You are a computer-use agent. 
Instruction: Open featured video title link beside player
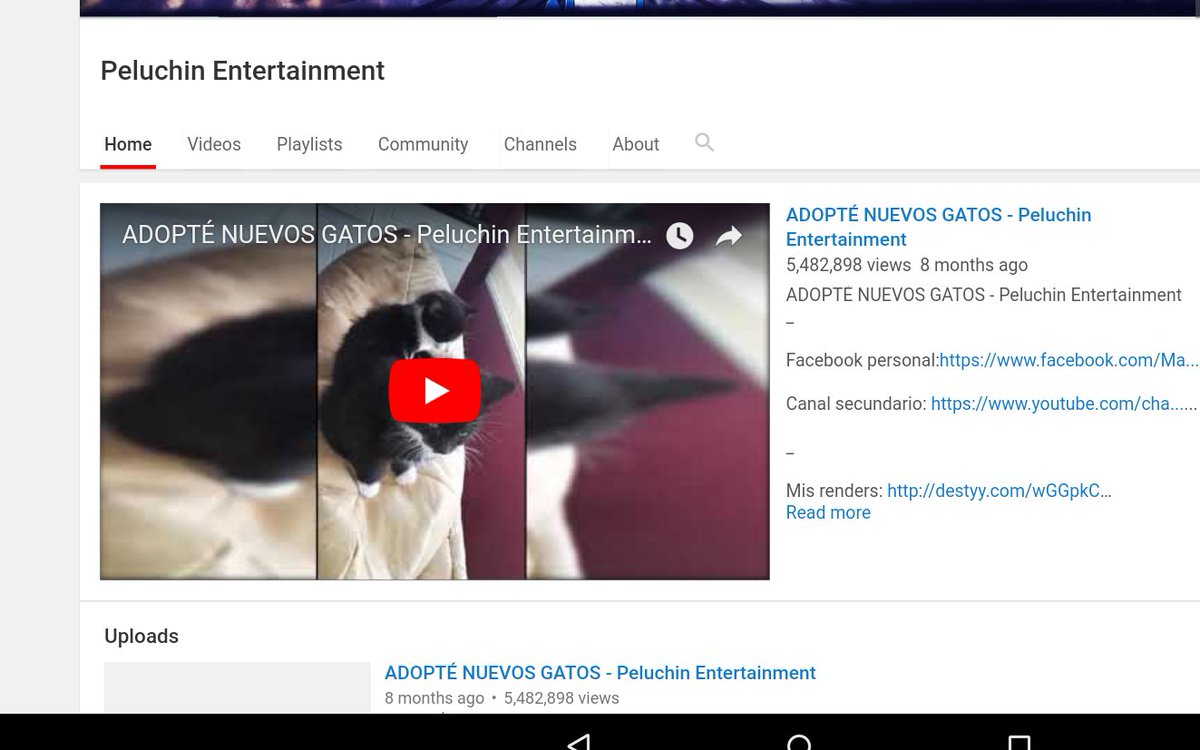pyautogui.click(x=938, y=227)
